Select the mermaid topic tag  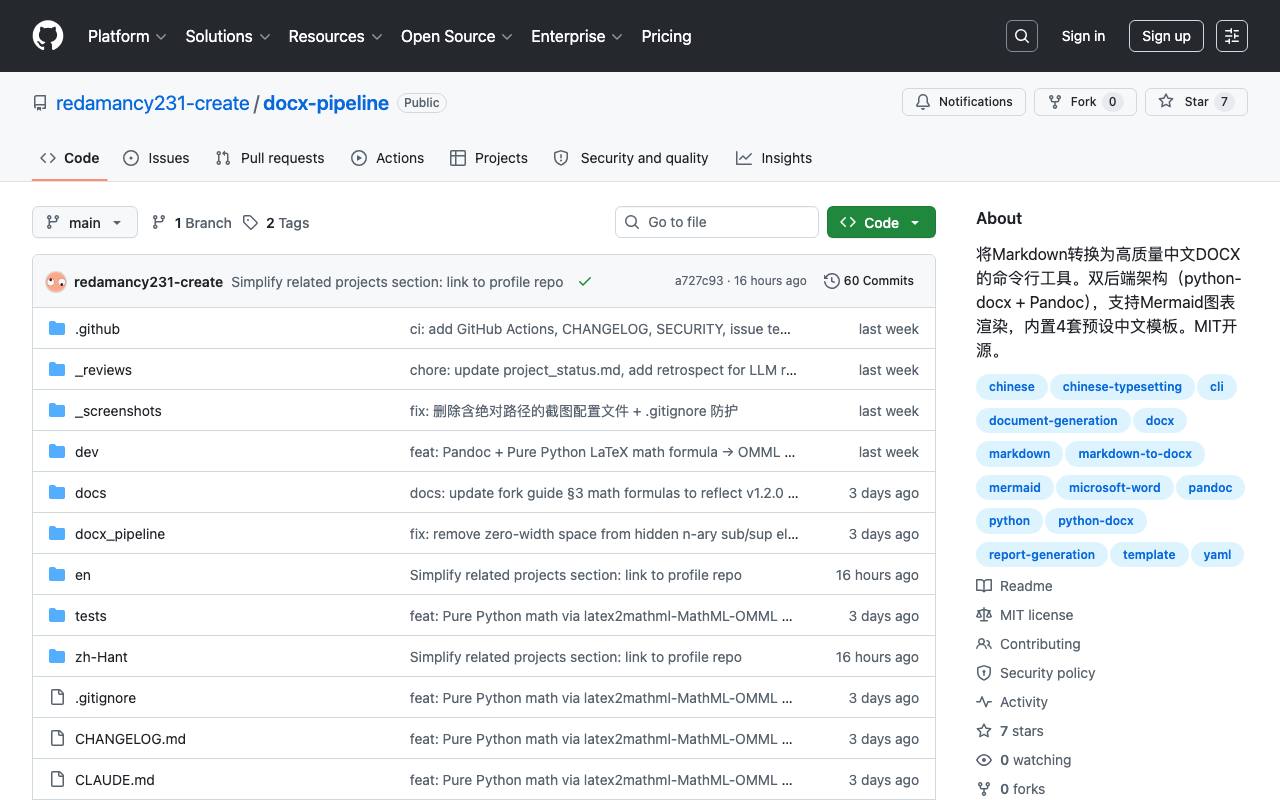point(1015,488)
